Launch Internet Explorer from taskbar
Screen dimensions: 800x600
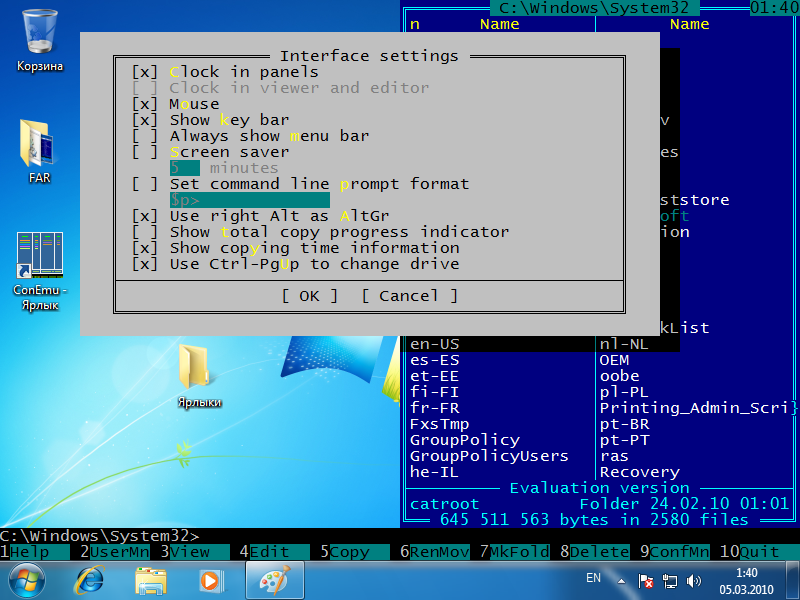91,579
